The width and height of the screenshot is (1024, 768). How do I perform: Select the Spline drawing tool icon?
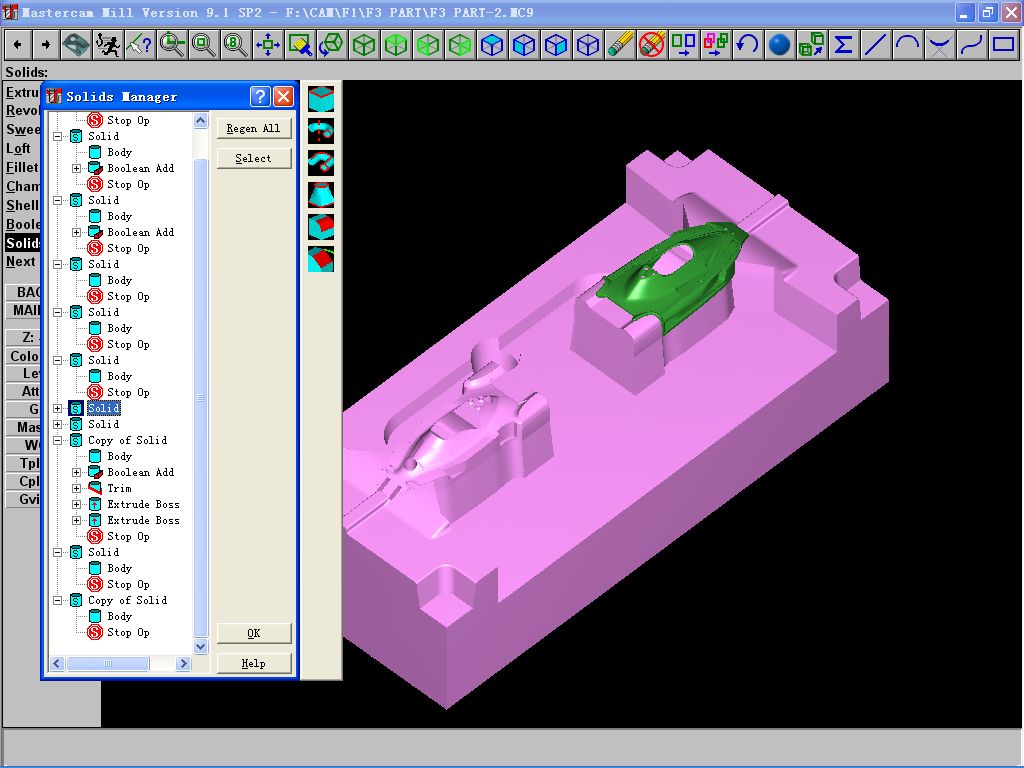(x=972, y=44)
